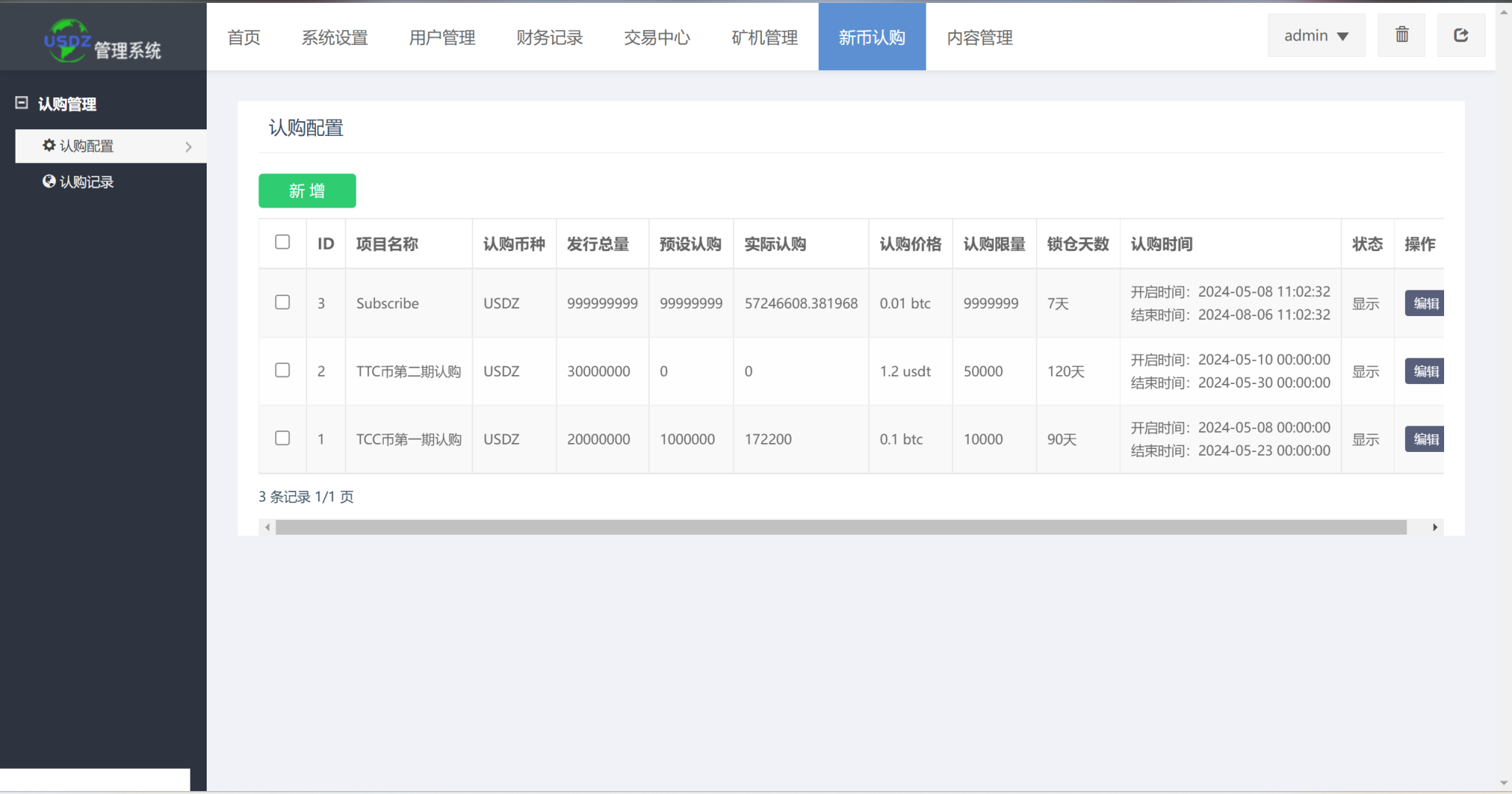Image resolution: width=1512 pixels, height=794 pixels.
Task: Collapse 认购管理 using the minus box icon
Action: (21, 103)
